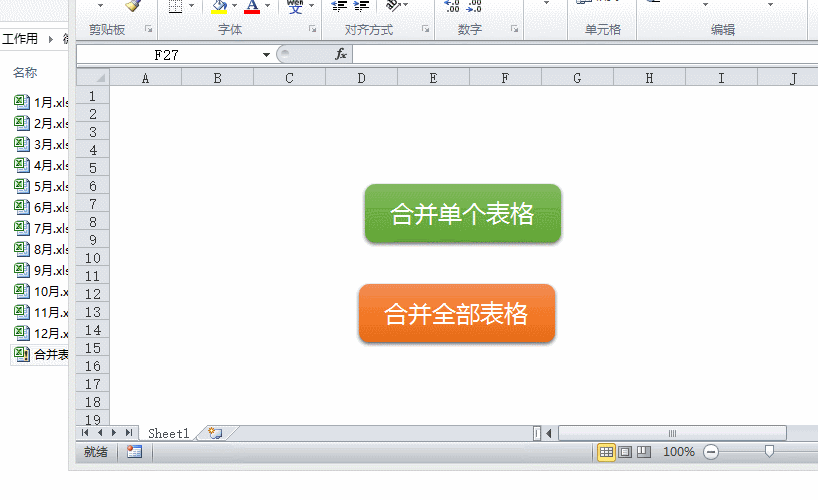Screen dimensions: 818x500
Task: Click the fill color bucket icon
Action: click(220, 6)
